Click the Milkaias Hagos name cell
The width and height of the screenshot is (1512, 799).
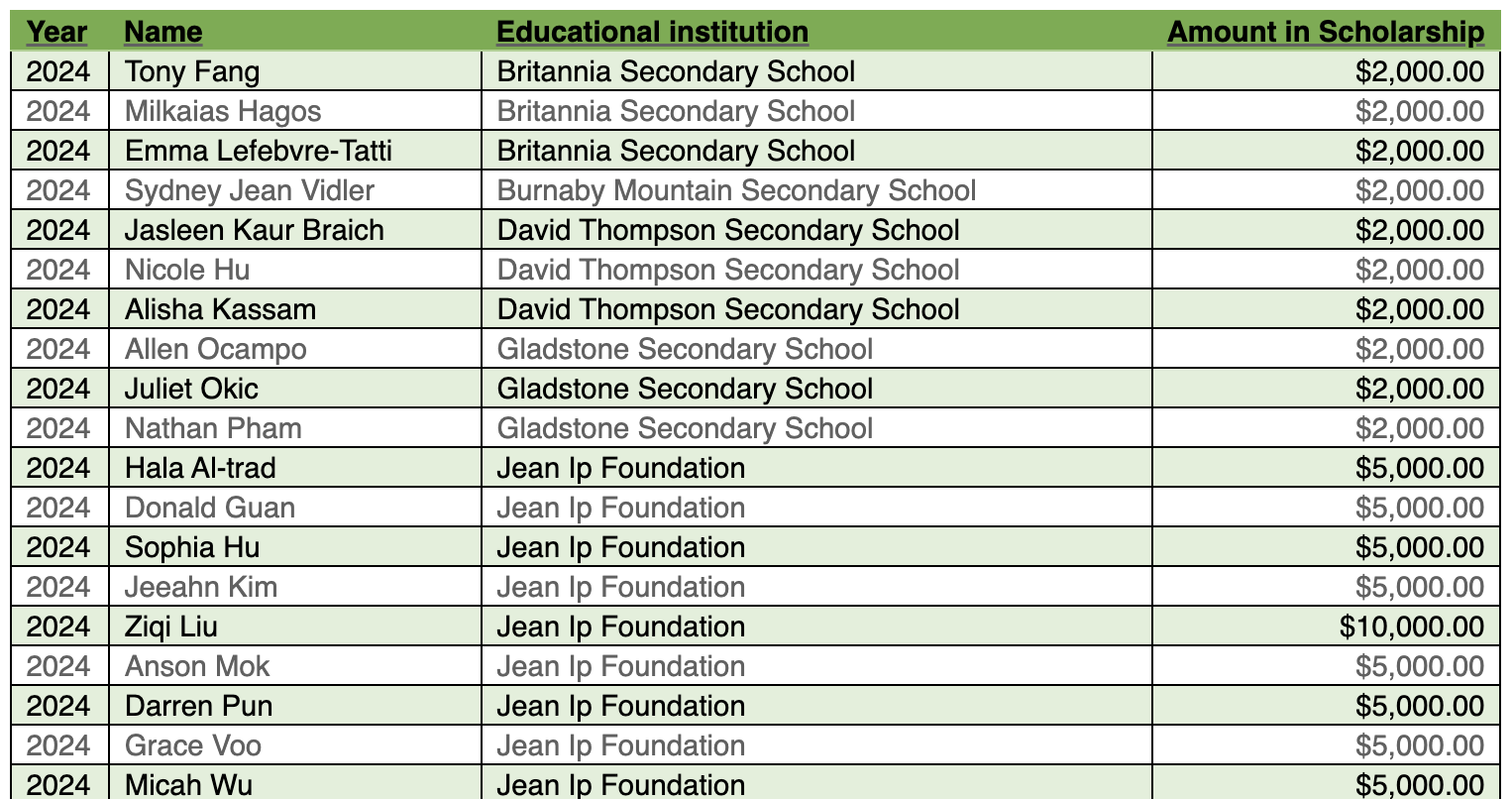[223, 111]
